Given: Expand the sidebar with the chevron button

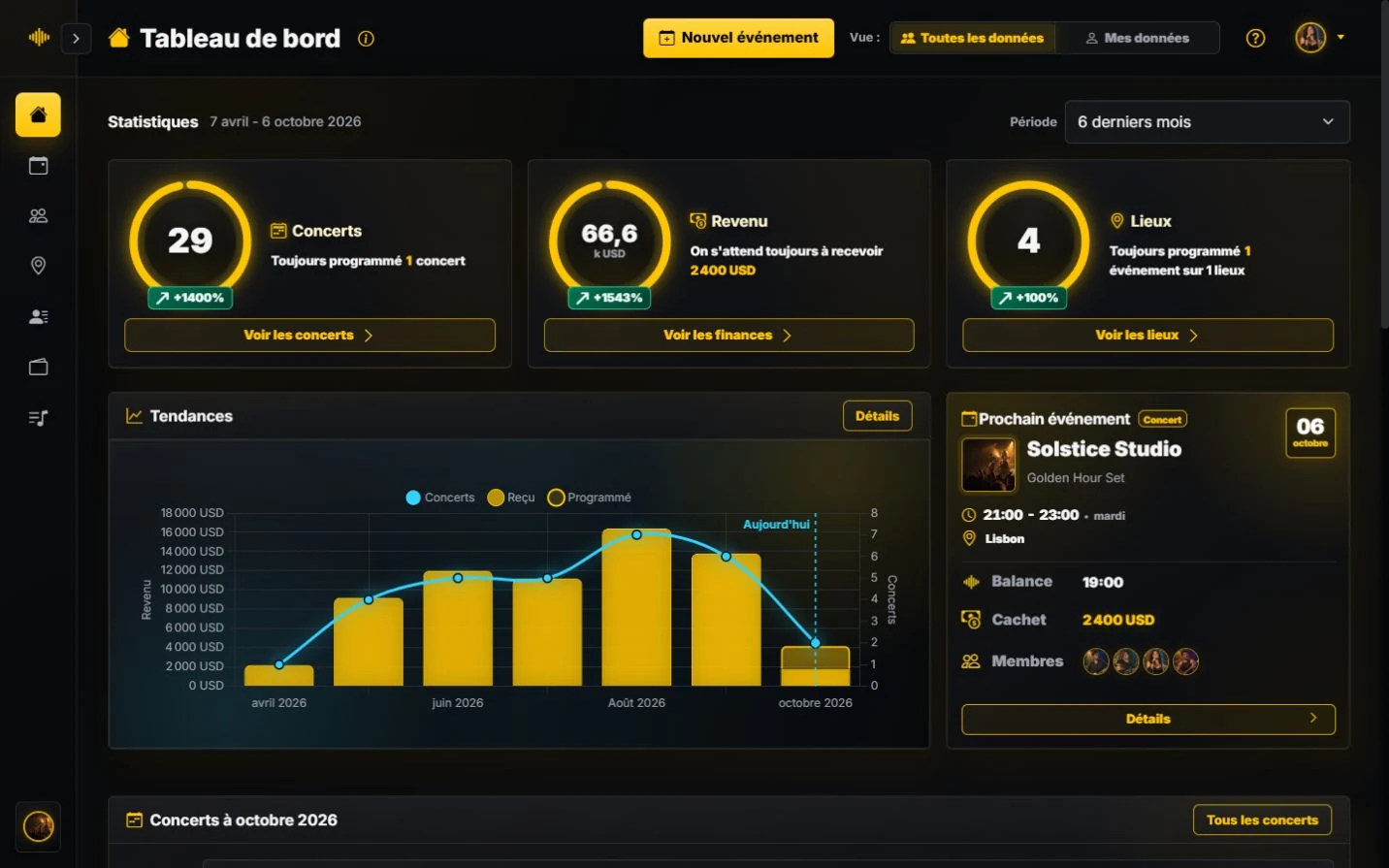Looking at the screenshot, I should tap(76, 39).
